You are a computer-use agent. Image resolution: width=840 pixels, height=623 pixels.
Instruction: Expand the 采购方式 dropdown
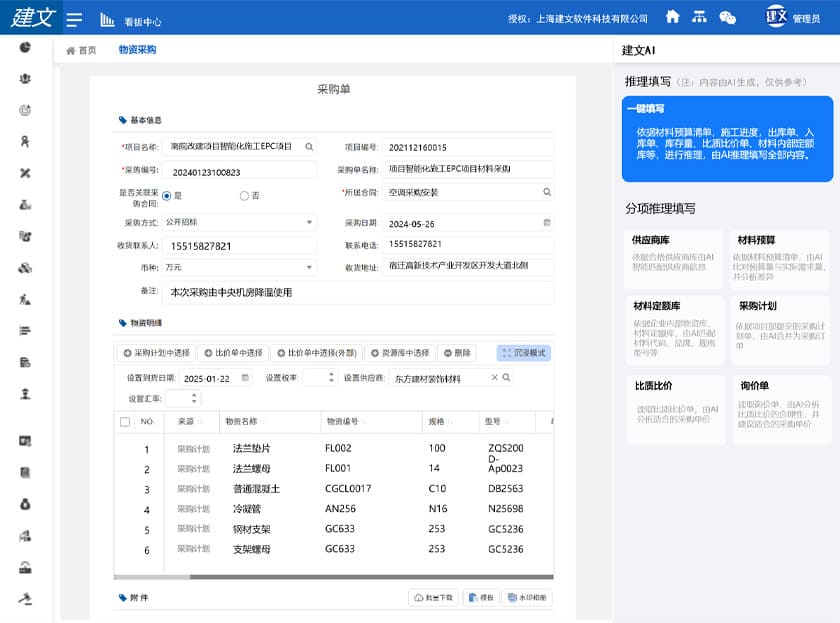309,222
